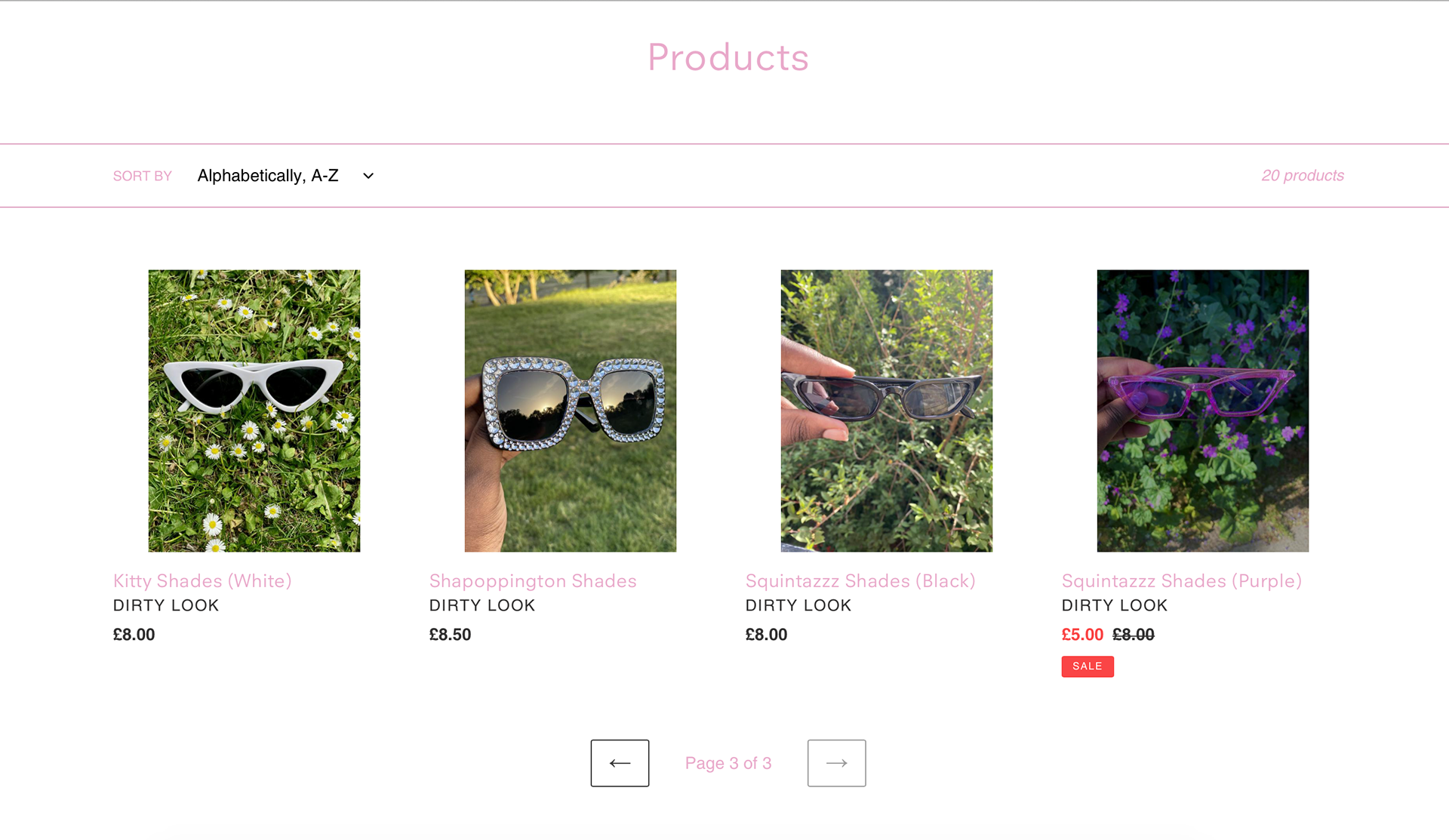View the purple Squintazzz glasses photo
The image size is (1449, 840).
1203,411
